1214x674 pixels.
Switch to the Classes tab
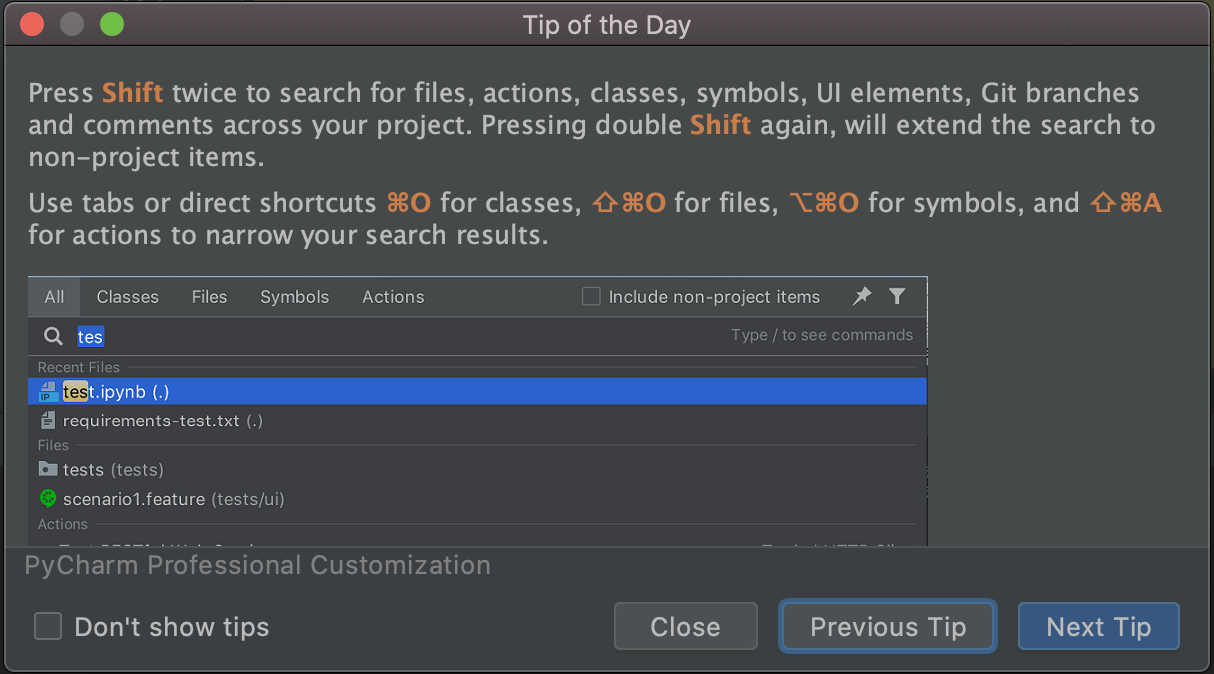[x=127, y=297]
